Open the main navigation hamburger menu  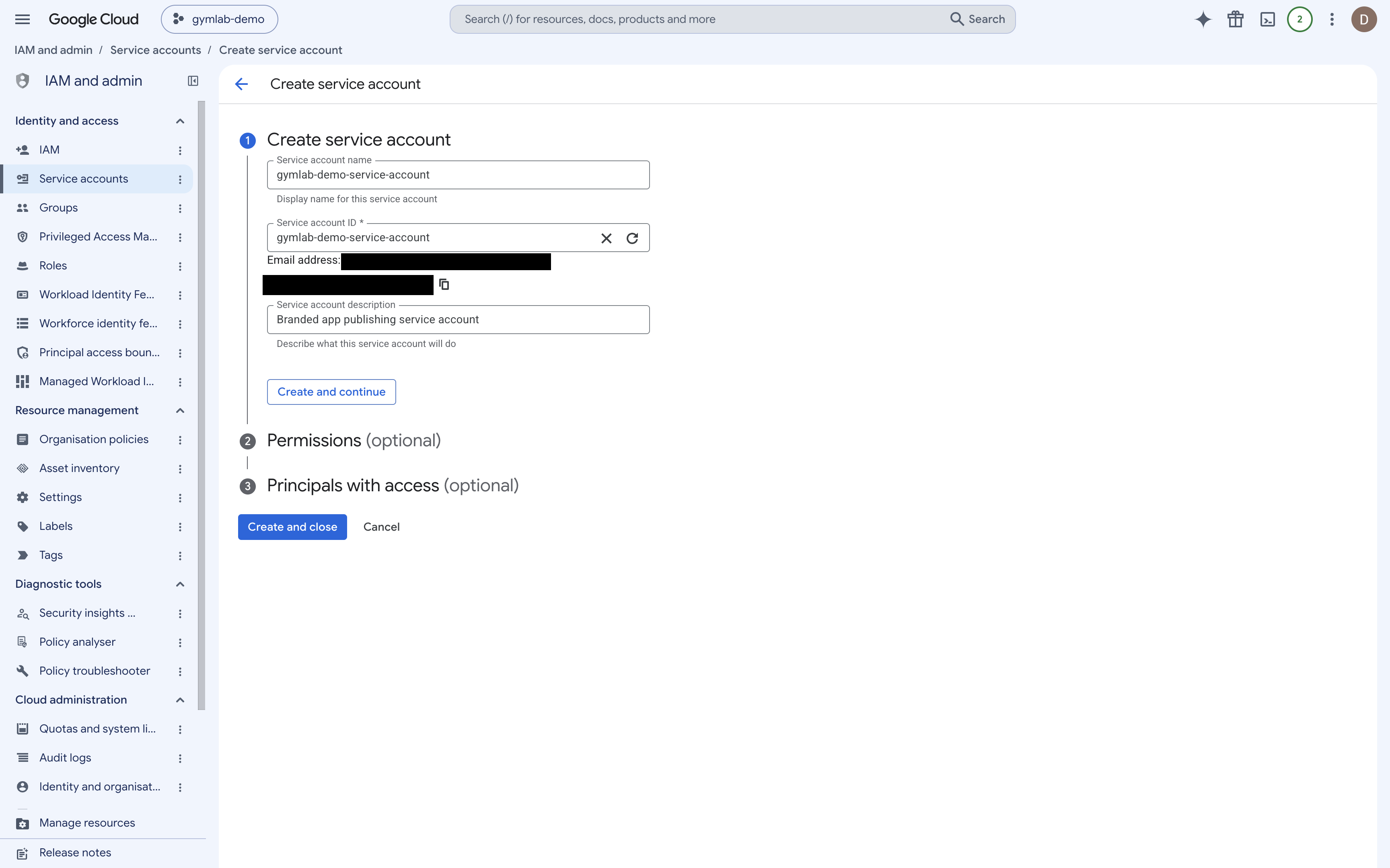pos(23,19)
